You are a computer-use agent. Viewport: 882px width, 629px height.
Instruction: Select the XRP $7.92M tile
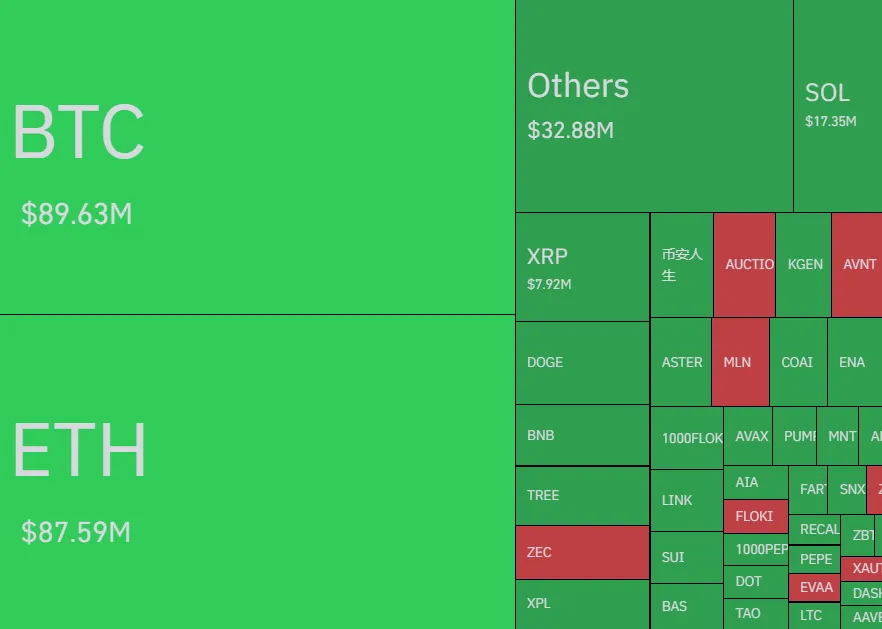582,266
